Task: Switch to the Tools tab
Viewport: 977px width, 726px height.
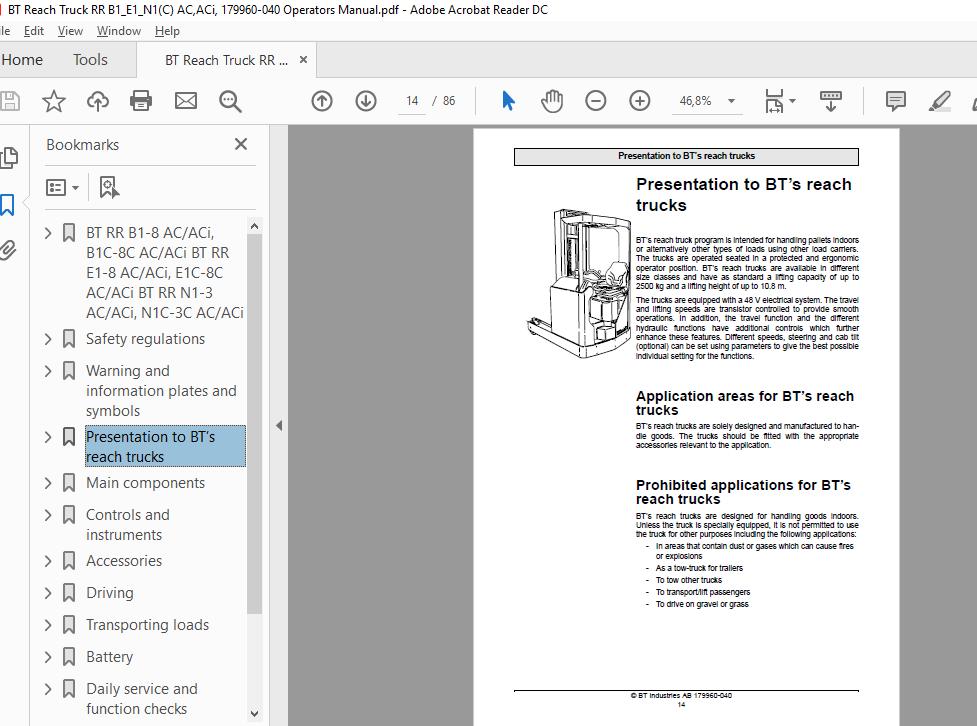Action: (89, 59)
